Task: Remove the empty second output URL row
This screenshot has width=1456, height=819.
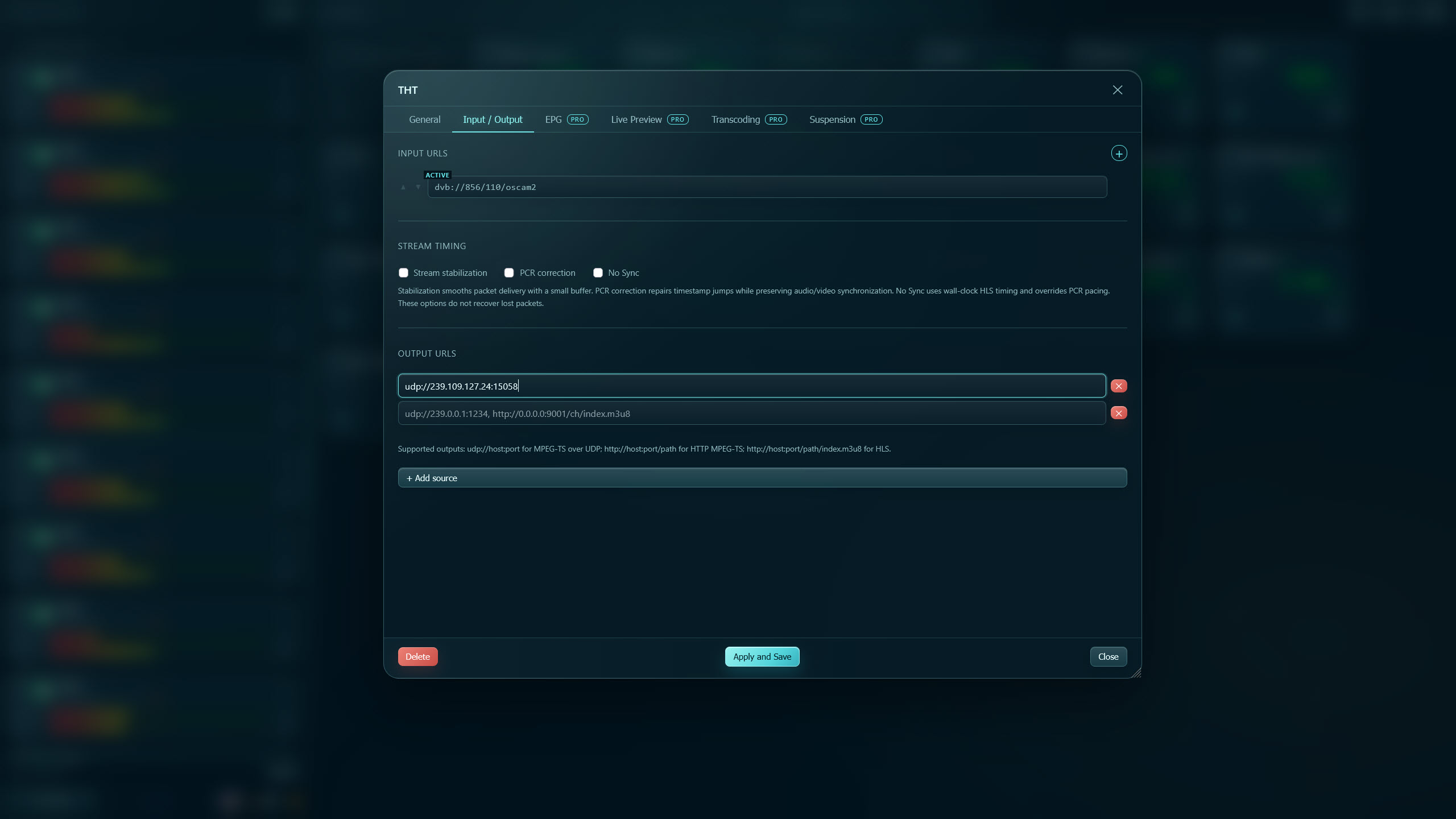Action: [x=1119, y=413]
